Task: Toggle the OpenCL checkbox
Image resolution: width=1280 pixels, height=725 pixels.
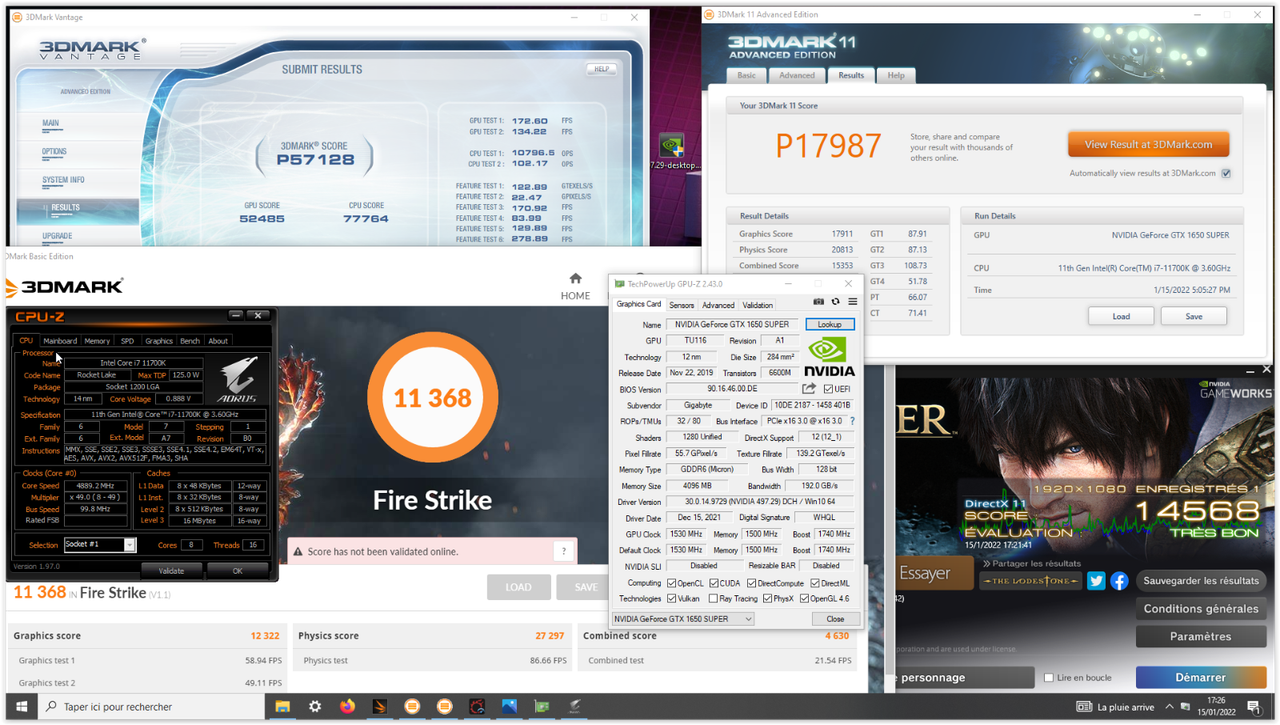Action: [x=671, y=583]
